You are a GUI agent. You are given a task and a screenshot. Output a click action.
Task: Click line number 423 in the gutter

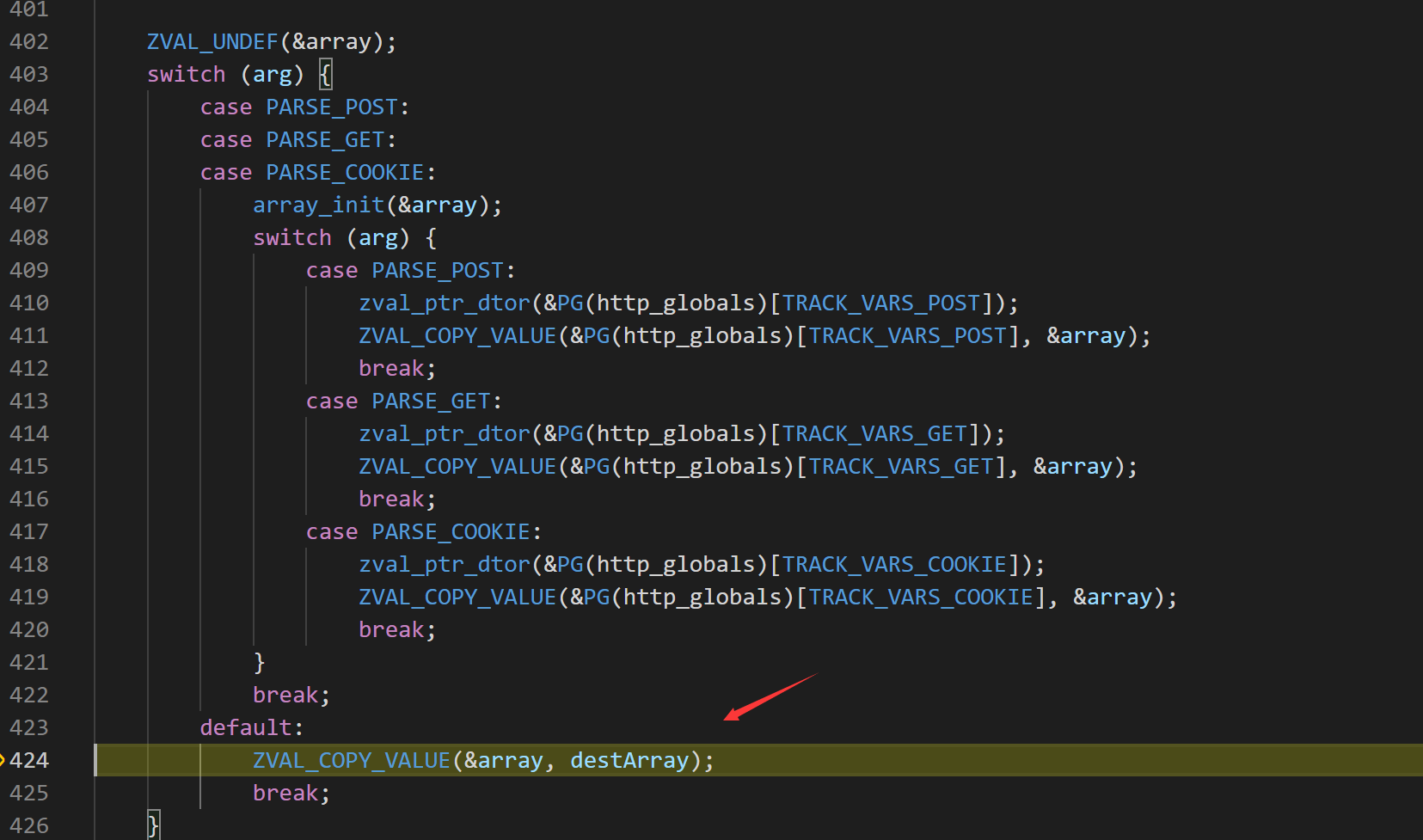click(29, 727)
